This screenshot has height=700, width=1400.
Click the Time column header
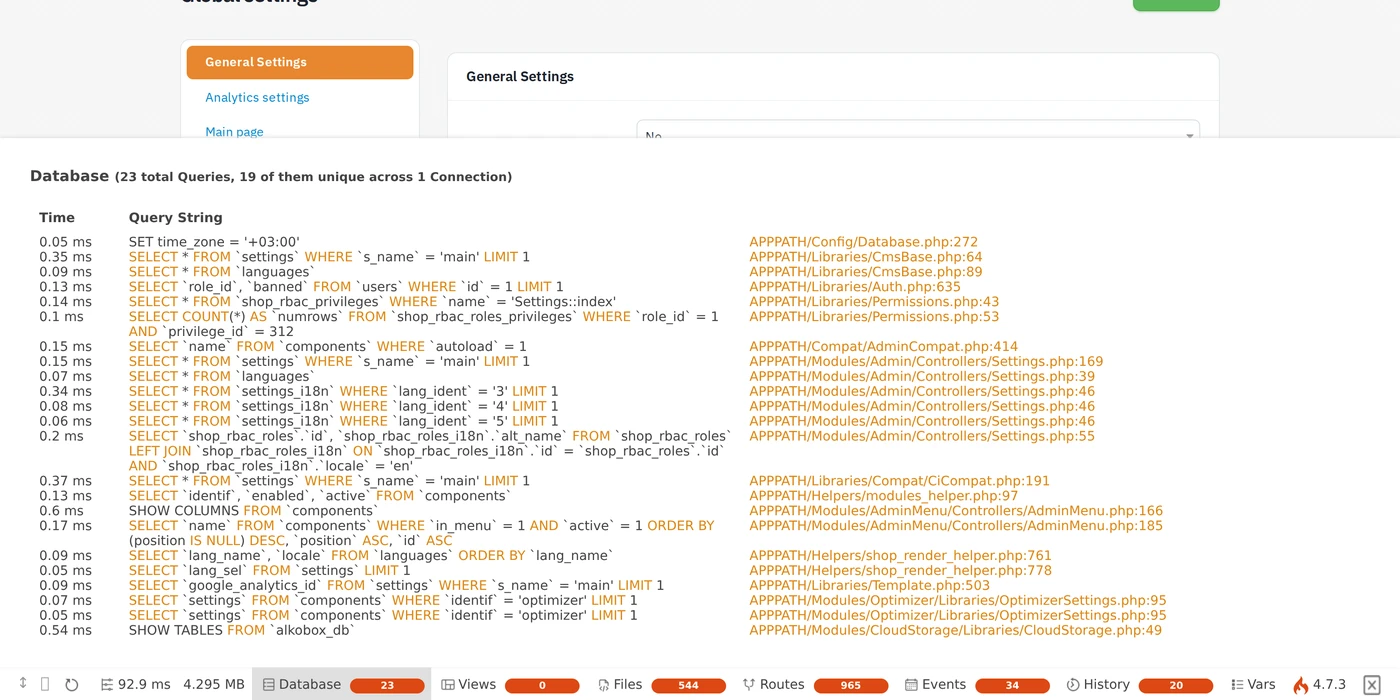(57, 218)
